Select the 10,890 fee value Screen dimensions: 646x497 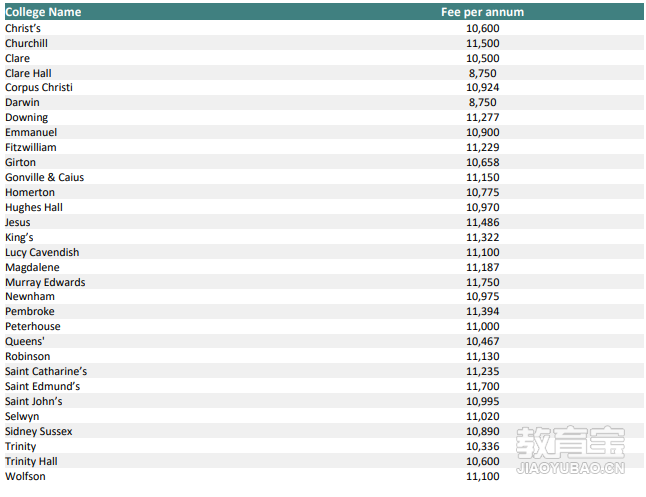tap(482, 431)
